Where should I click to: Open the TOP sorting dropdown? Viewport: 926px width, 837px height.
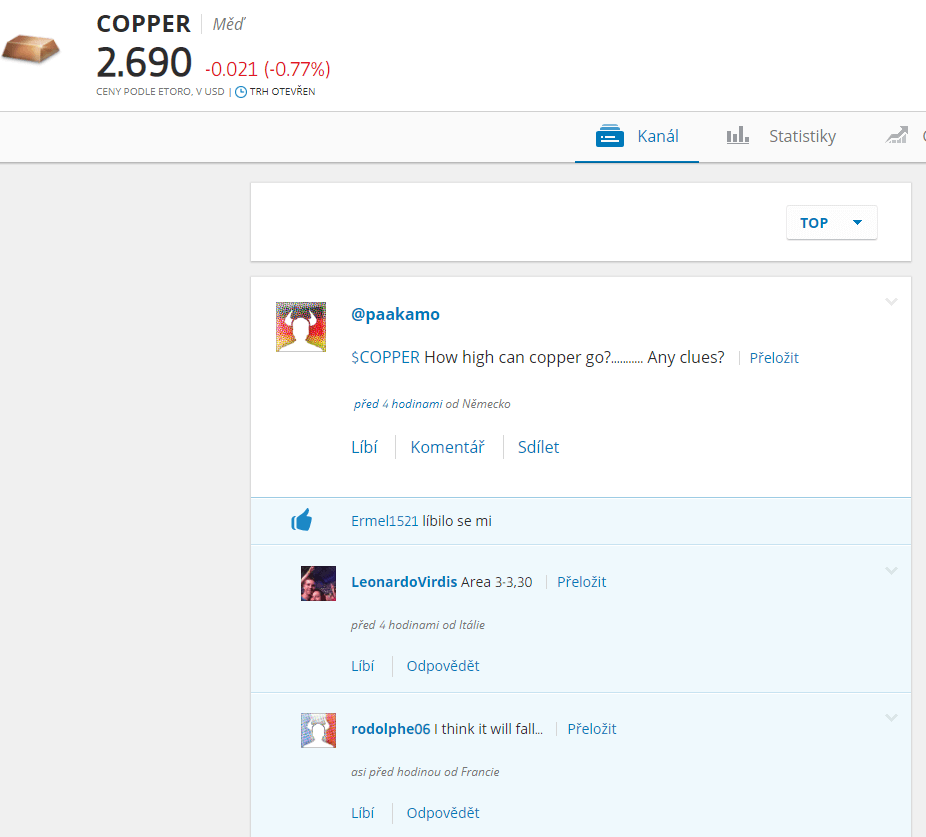point(831,223)
